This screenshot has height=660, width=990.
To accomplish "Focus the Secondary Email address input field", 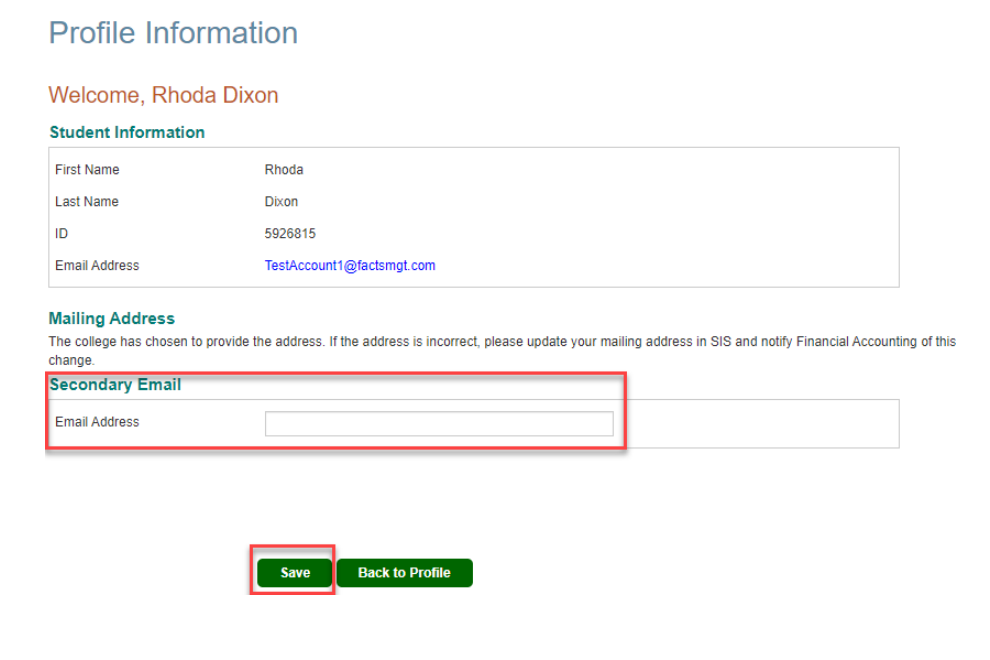I will [438, 424].
